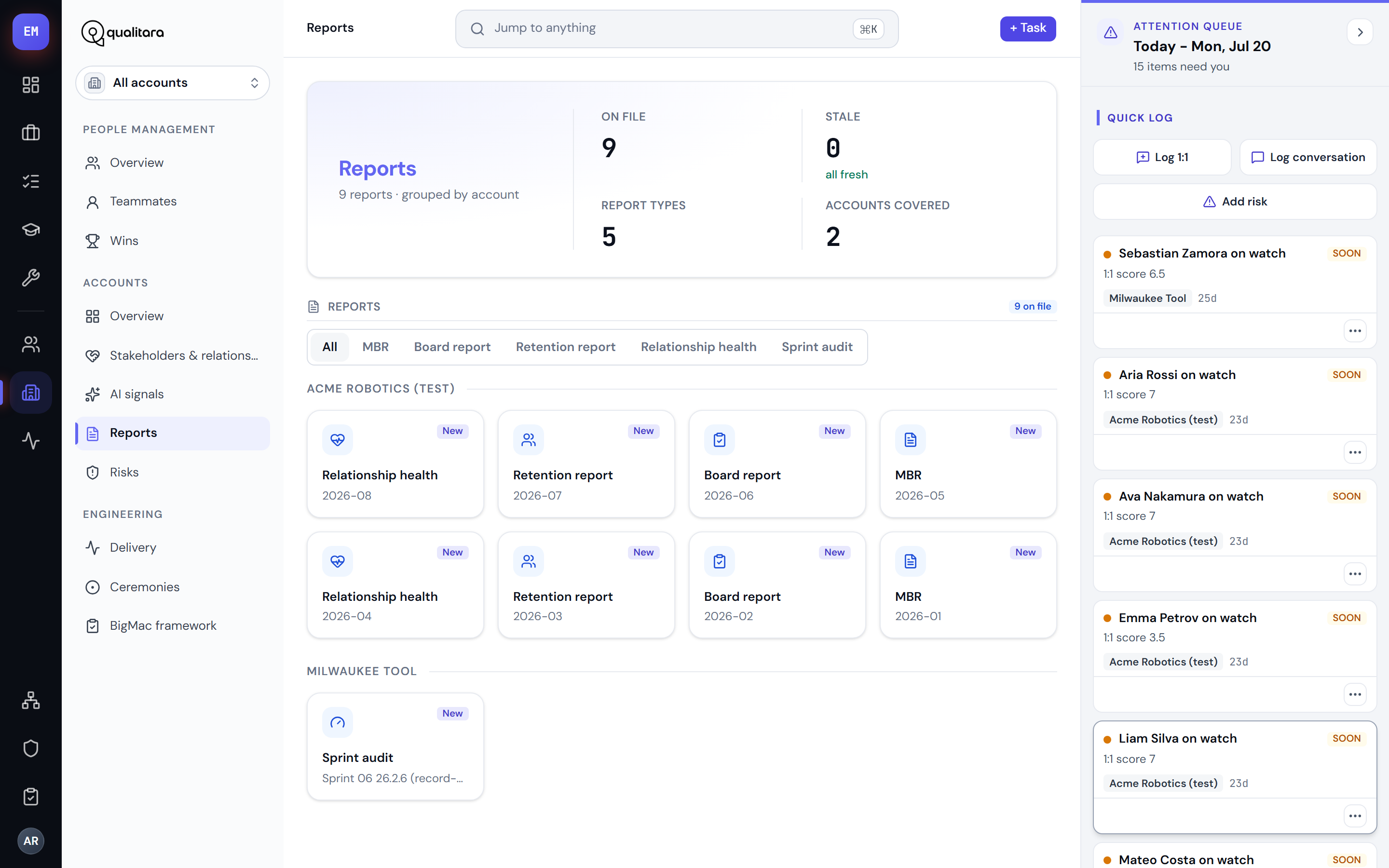The height and width of the screenshot is (868, 1389).
Task: Open the graduation cap icon in rail
Action: pos(31,230)
